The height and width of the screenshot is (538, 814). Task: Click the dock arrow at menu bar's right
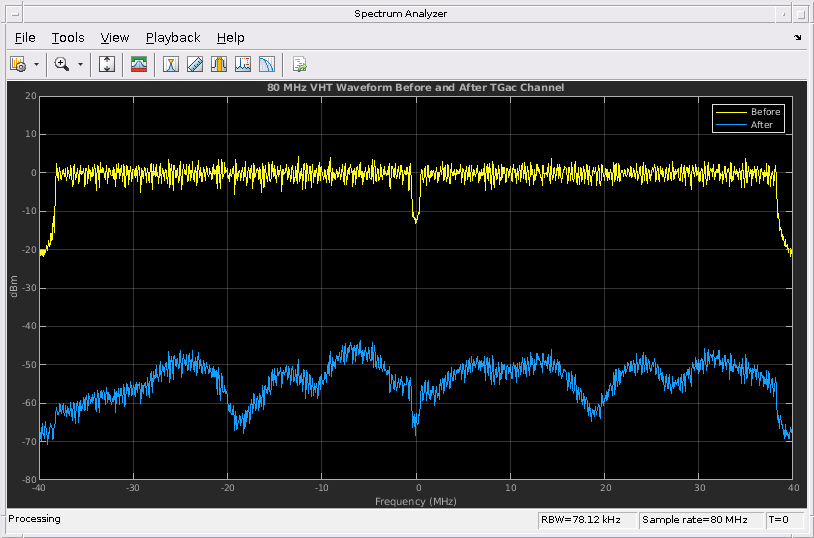point(798,38)
